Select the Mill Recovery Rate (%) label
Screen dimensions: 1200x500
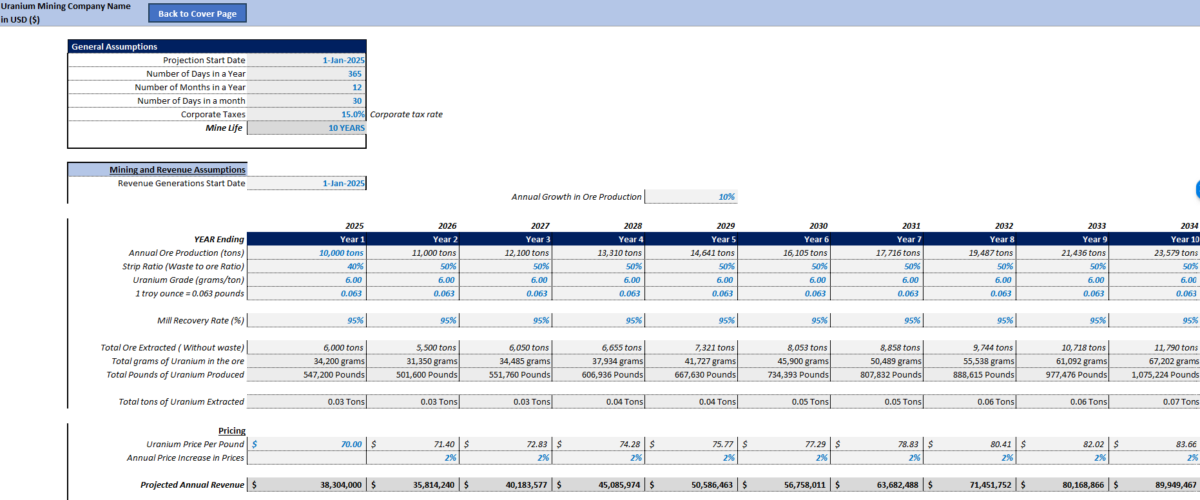point(201,321)
